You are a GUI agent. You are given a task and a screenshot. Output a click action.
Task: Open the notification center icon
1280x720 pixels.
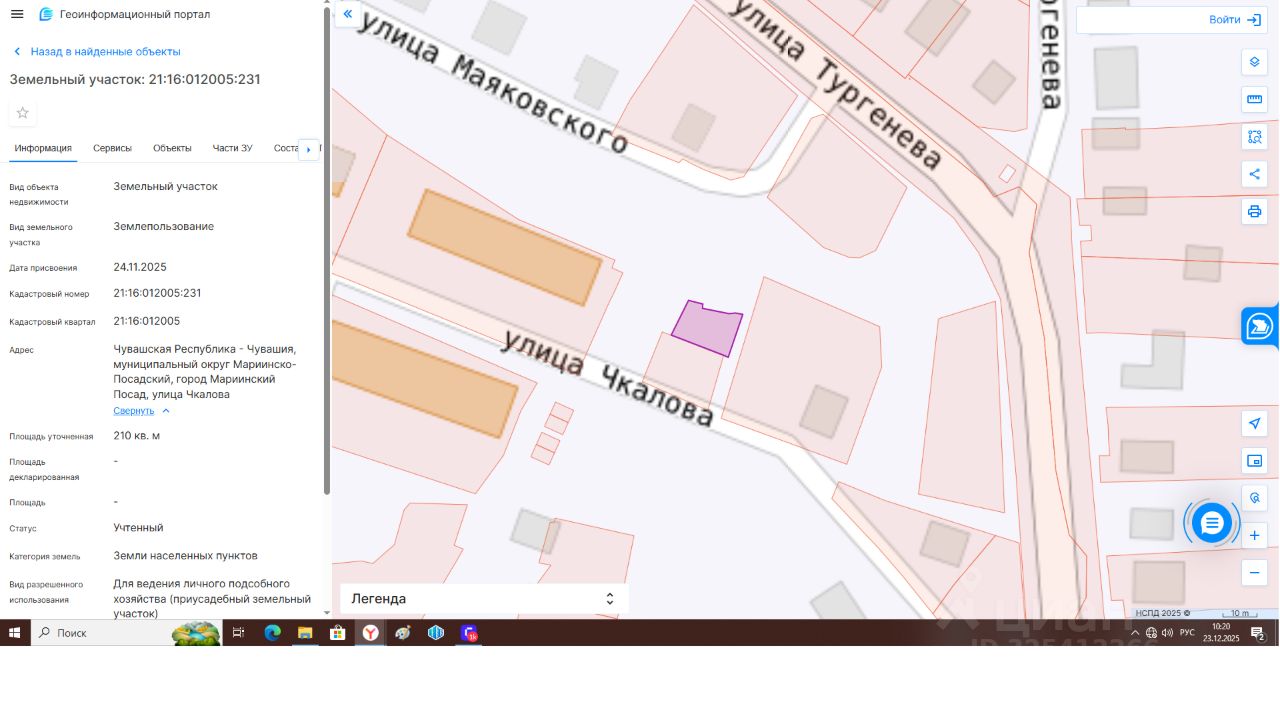[1258, 633]
